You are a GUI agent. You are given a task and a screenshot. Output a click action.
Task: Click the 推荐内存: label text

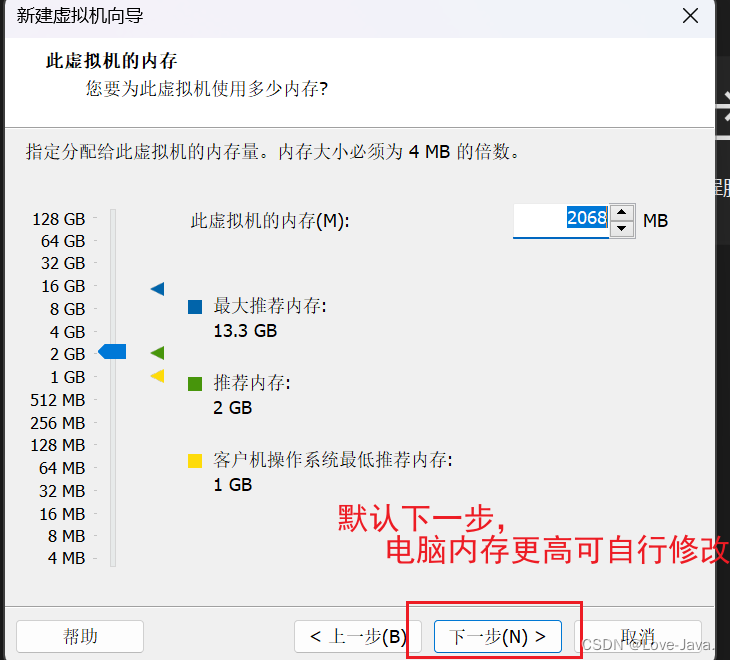coord(252,383)
